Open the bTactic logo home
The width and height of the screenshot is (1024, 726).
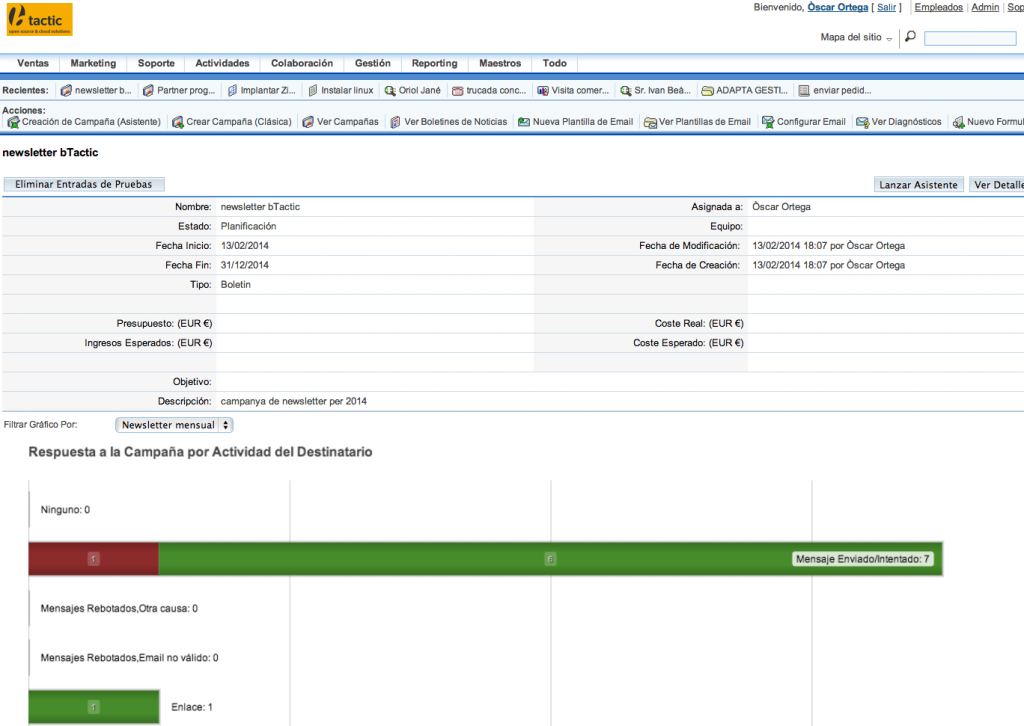(x=39, y=19)
